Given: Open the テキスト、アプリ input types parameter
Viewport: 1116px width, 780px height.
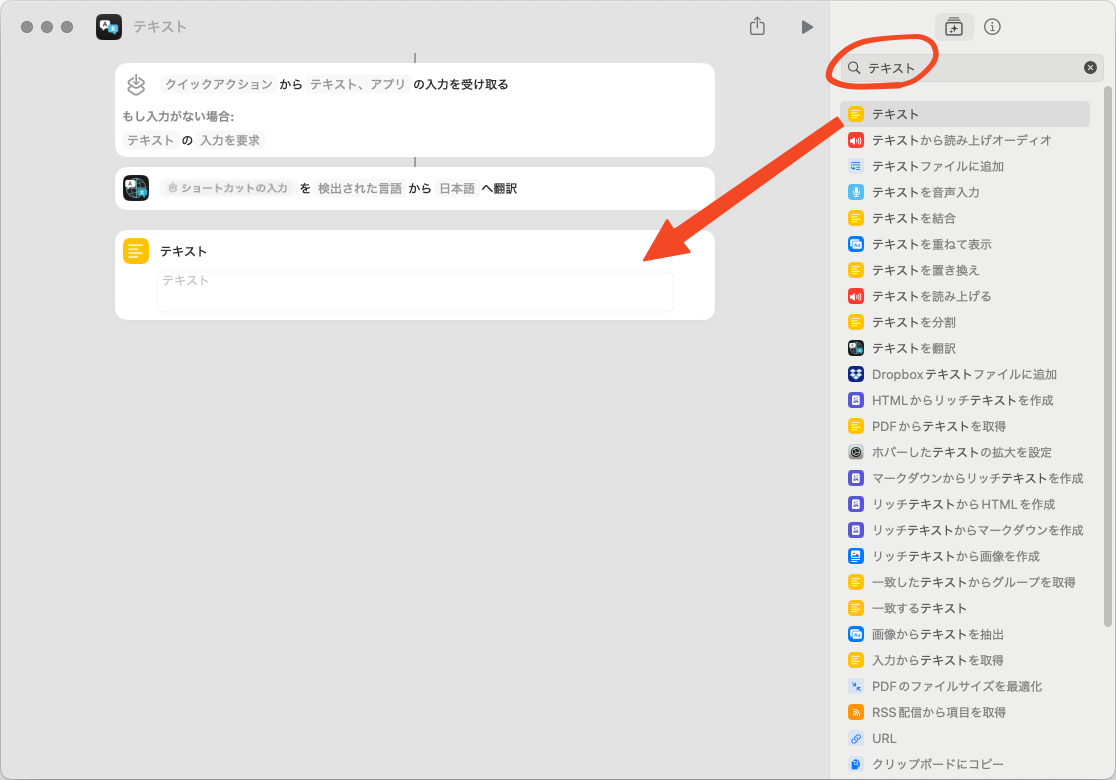Looking at the screenshot, I should pyautogui.click(x=357, y=84).
